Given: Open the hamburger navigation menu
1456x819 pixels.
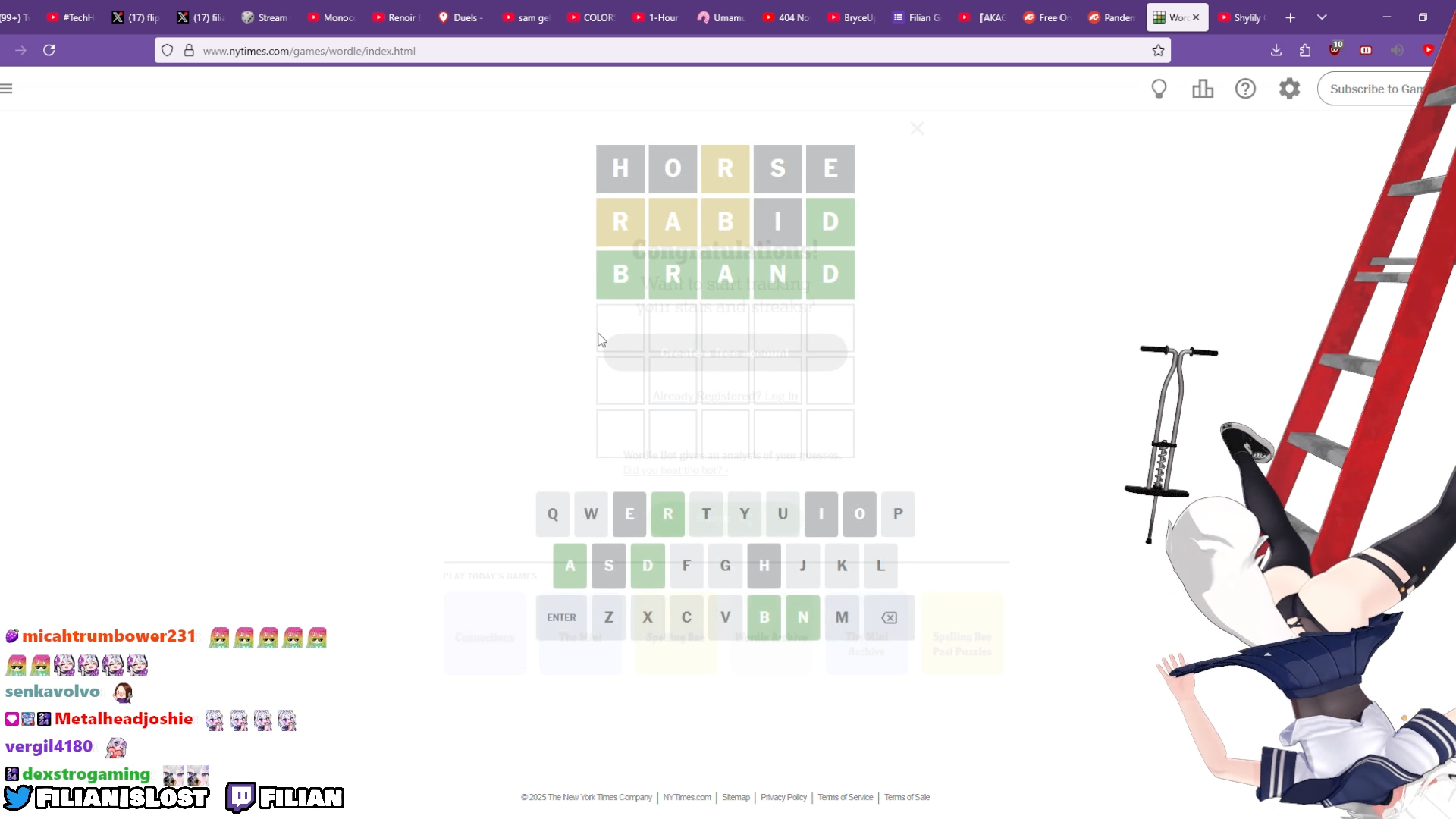Looking at the screenshot, I should (7, 89).
